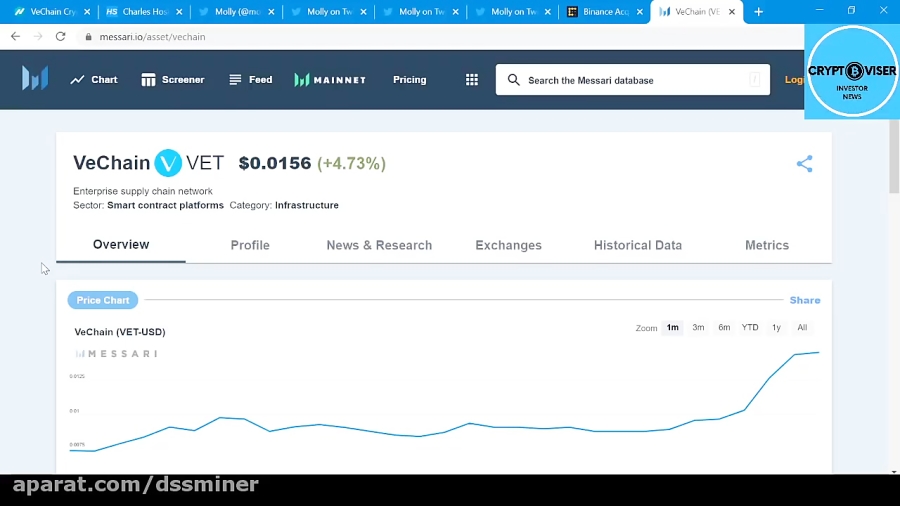900x506 pixels.
Task: Select 6m chart zoom range
Action: (724, 328)
